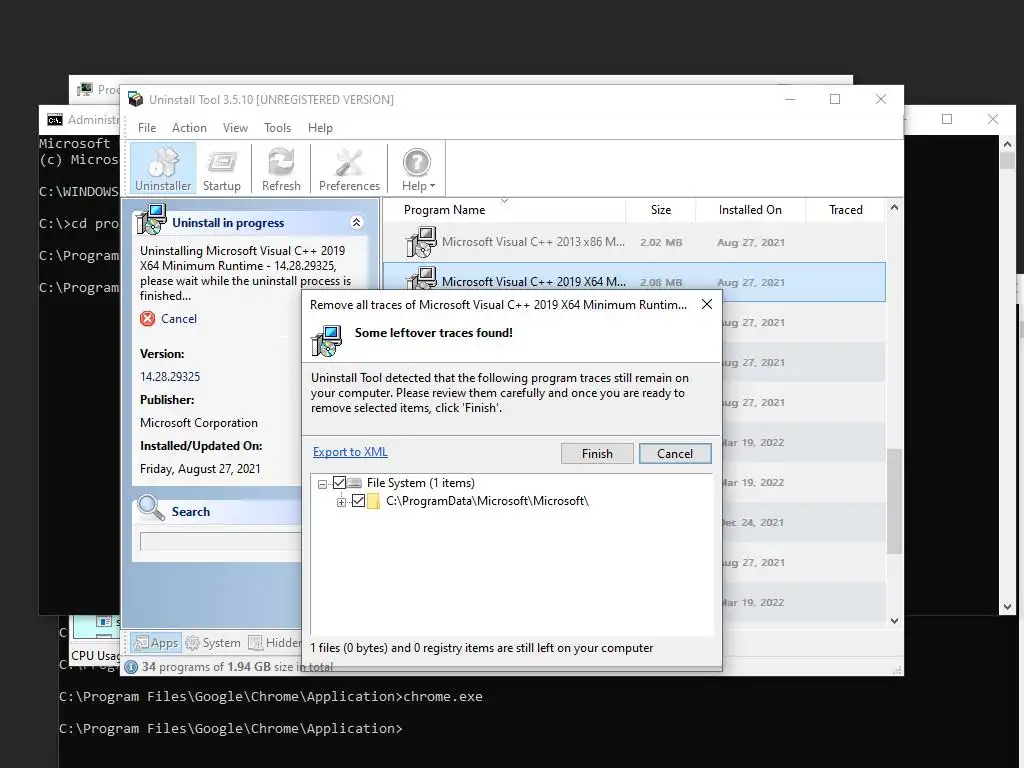Sort by Traced column header
1024x768 pixels.
pos(846,210)
